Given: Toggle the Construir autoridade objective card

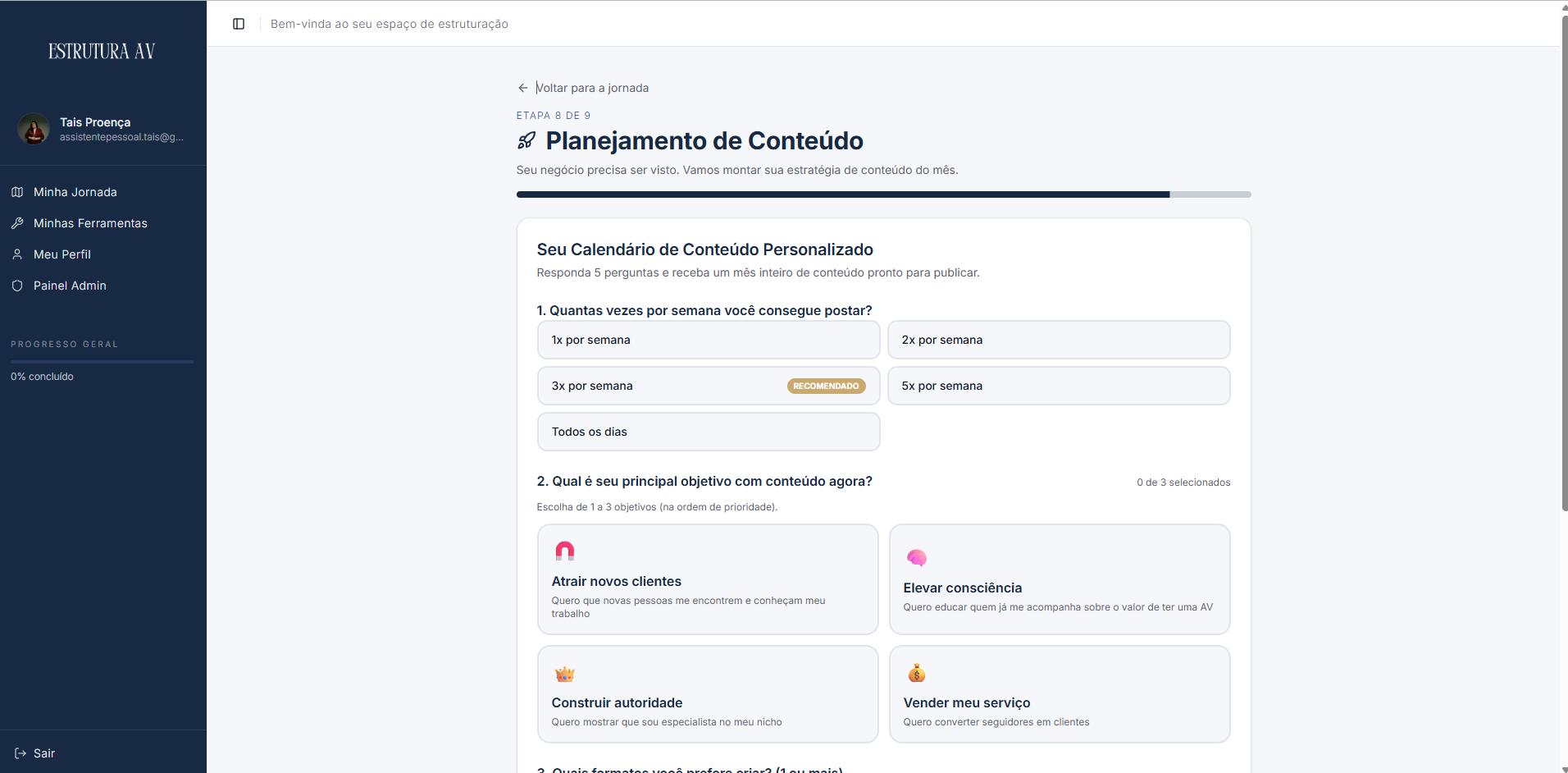Looking at the screenshot, I should pos(708,694).
